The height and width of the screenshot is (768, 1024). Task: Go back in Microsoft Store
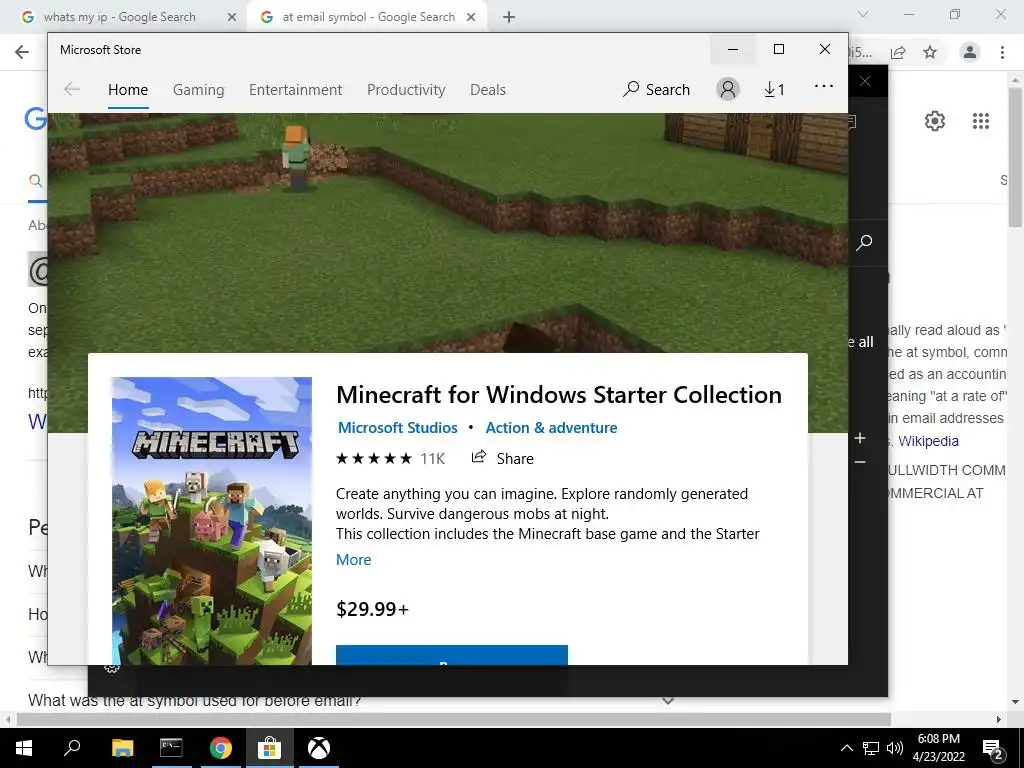point(72,89)
